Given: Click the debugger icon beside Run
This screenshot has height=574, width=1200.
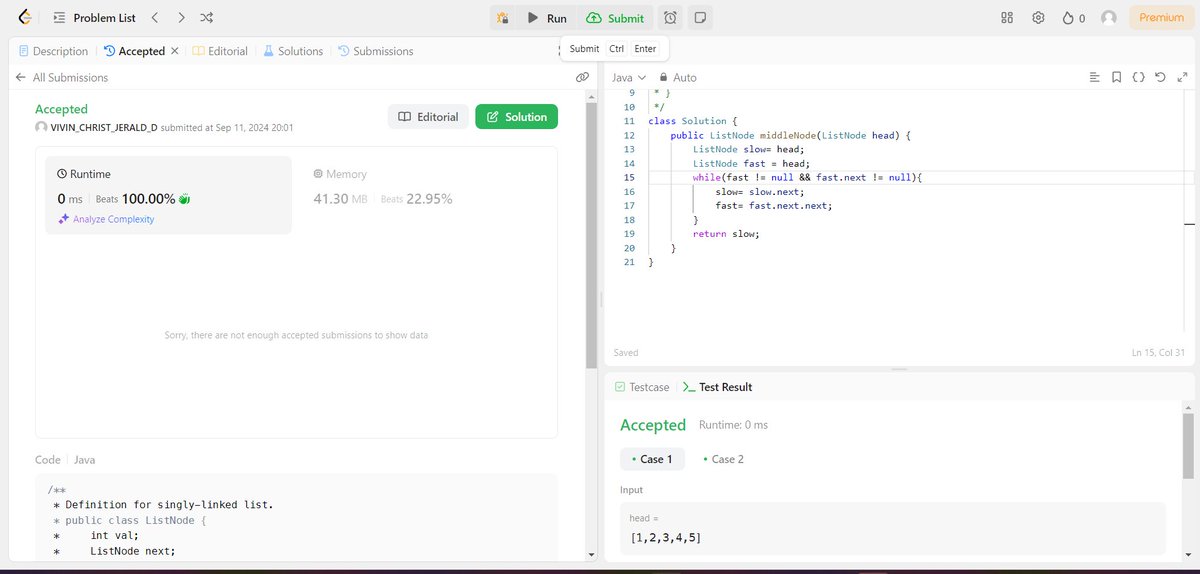Looking at the screenshot, I should click(502, 18).
